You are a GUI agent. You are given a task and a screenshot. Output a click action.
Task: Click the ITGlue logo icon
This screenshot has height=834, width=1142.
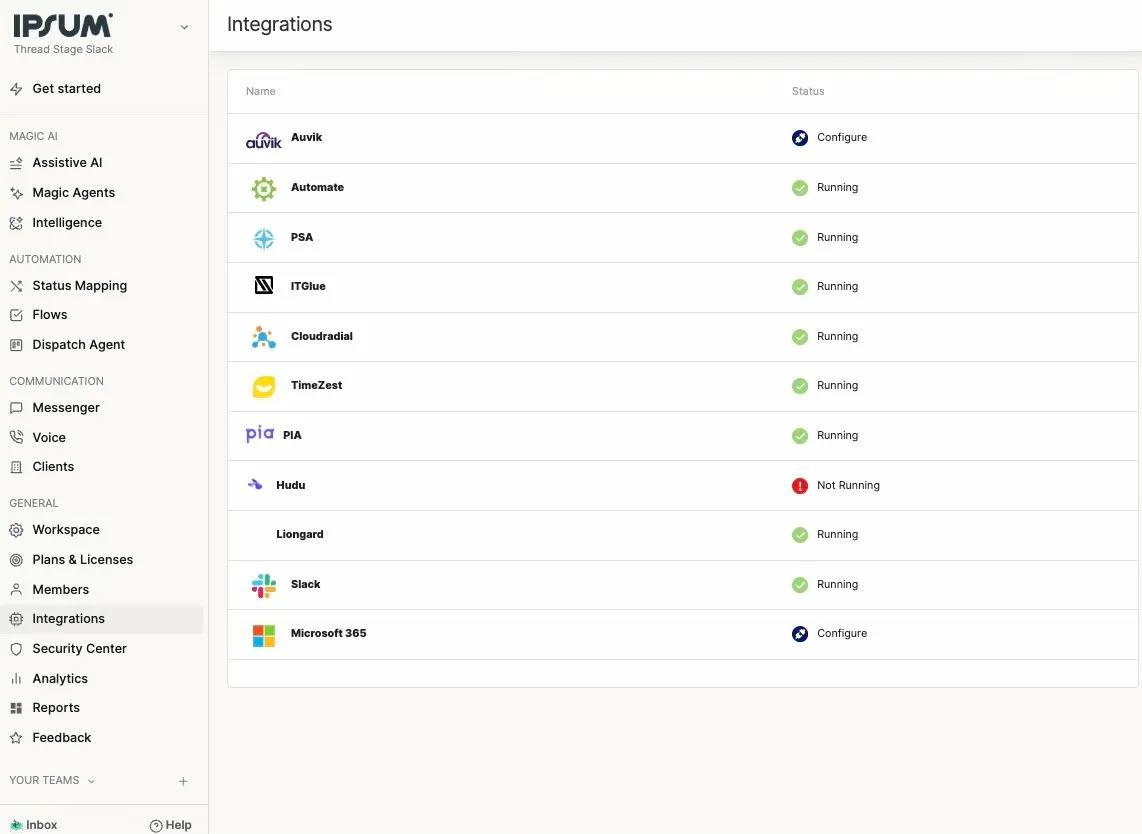[264, 286]
